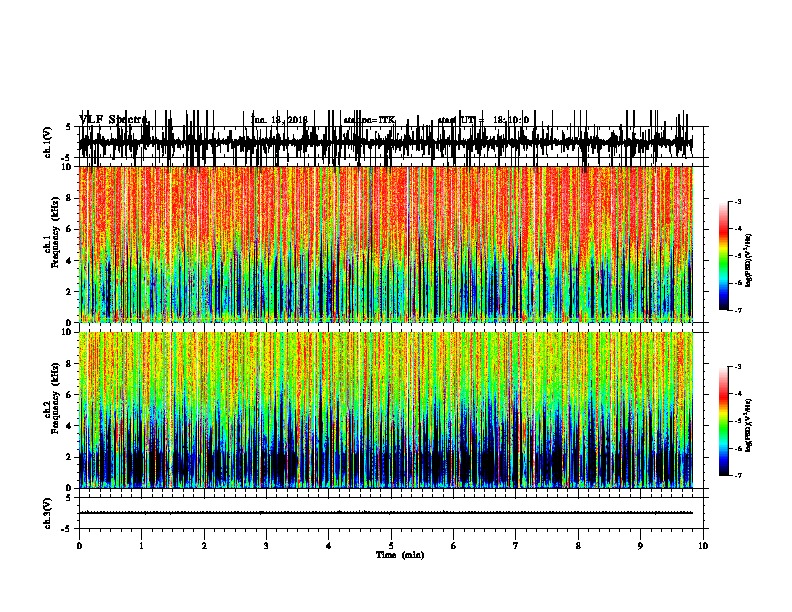792x612 pixels.
Task: Select the date label 'Jan. 18, 2018'
Action: click(279, 120)
